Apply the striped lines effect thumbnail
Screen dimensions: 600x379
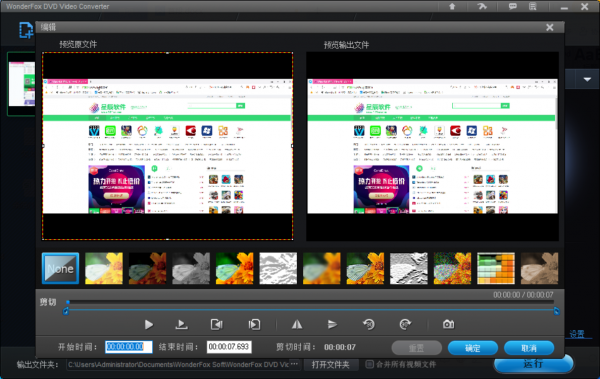[x=365, y=268]
